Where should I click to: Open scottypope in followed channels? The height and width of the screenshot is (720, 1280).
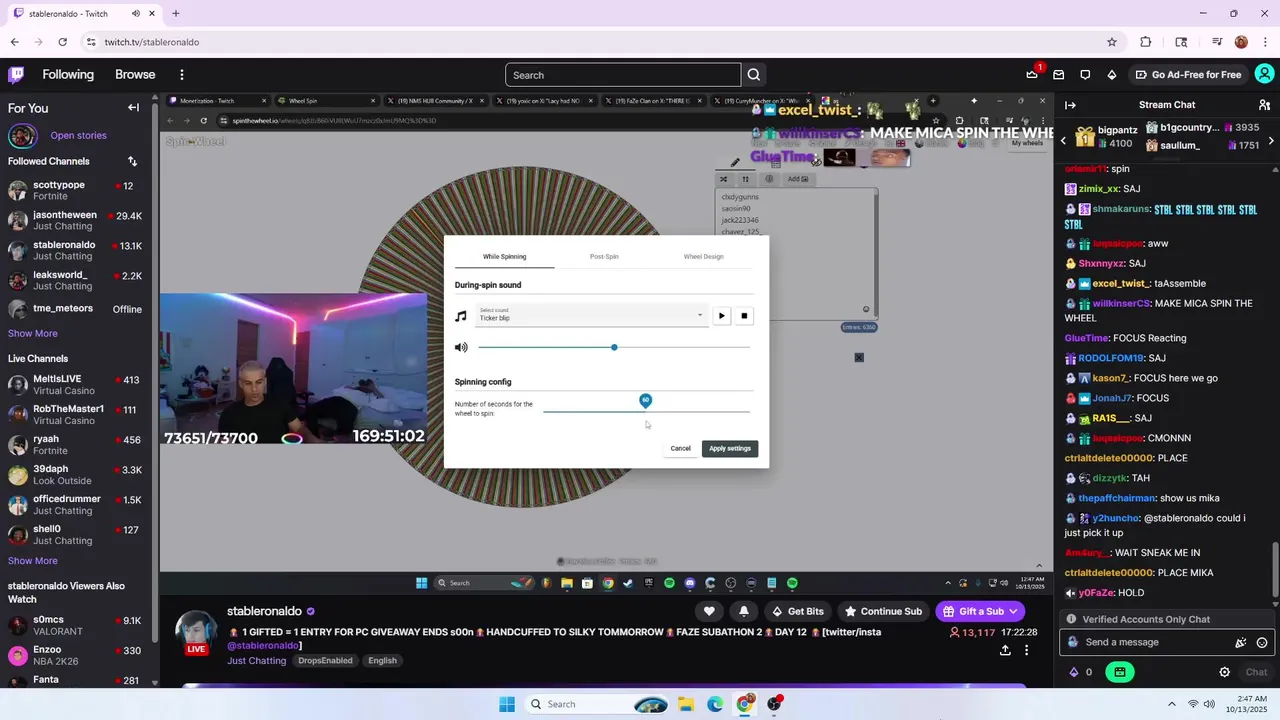click(76, 191)
